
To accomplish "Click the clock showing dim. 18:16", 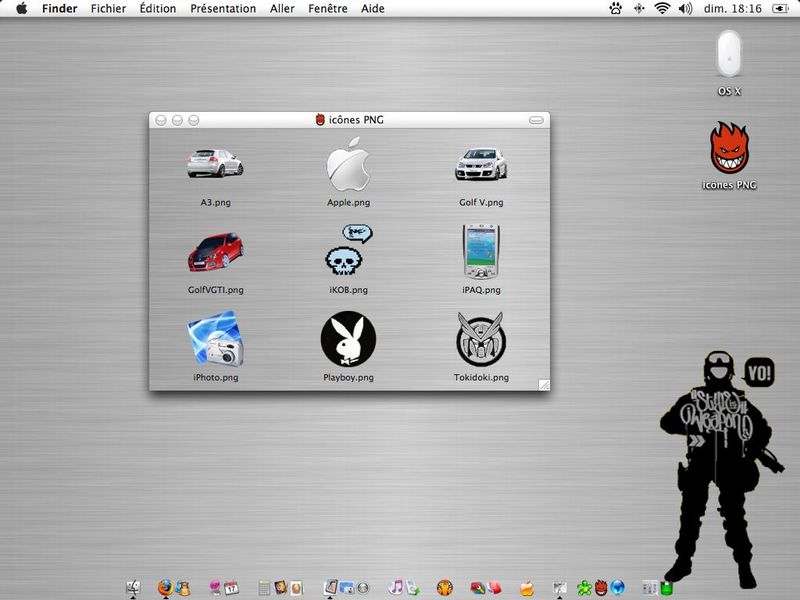I will coord(733,9).
